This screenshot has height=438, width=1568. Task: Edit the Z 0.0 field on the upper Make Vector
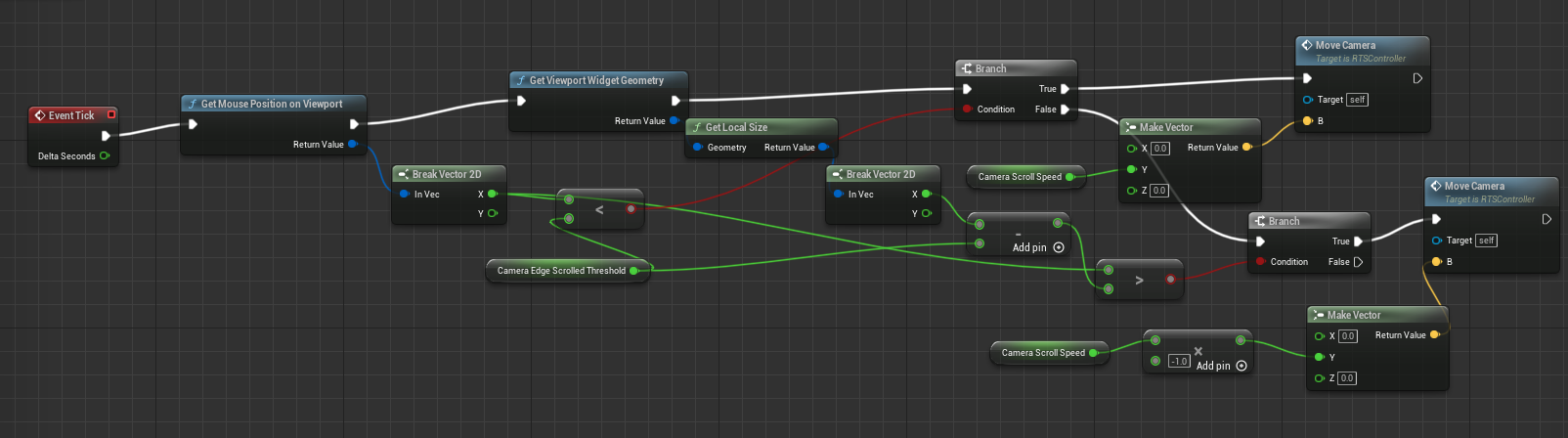click(1159, 191)
